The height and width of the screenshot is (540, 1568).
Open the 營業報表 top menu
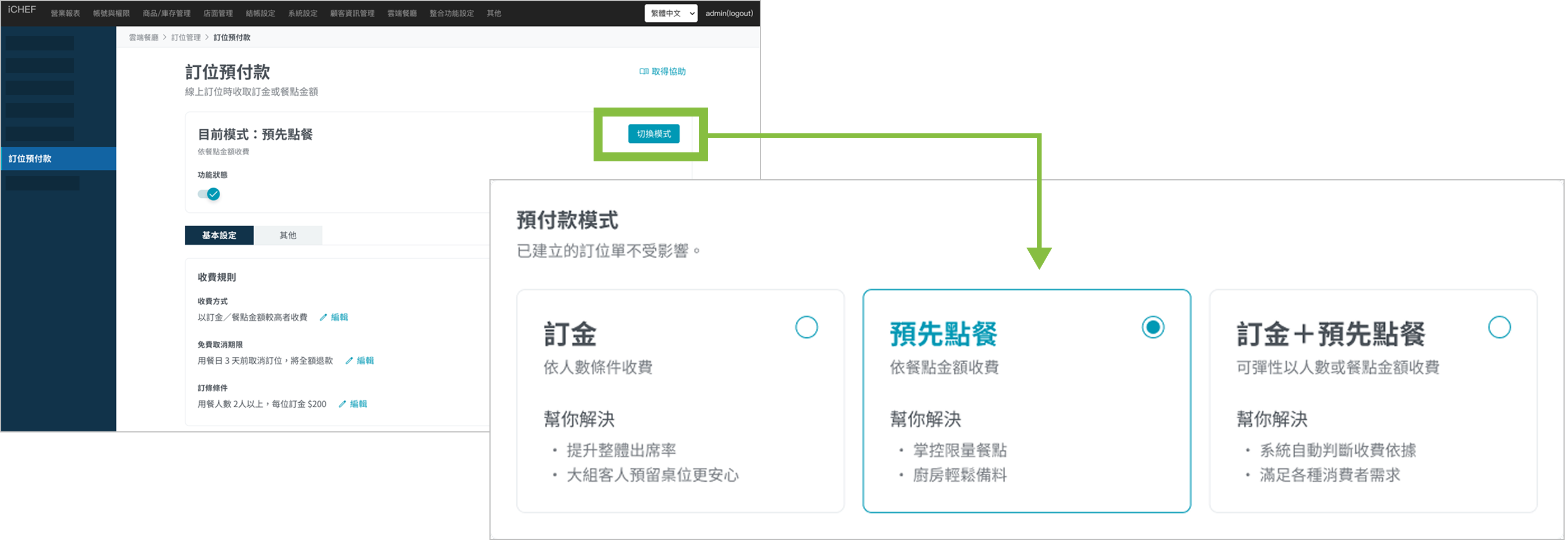coord(65,13)
